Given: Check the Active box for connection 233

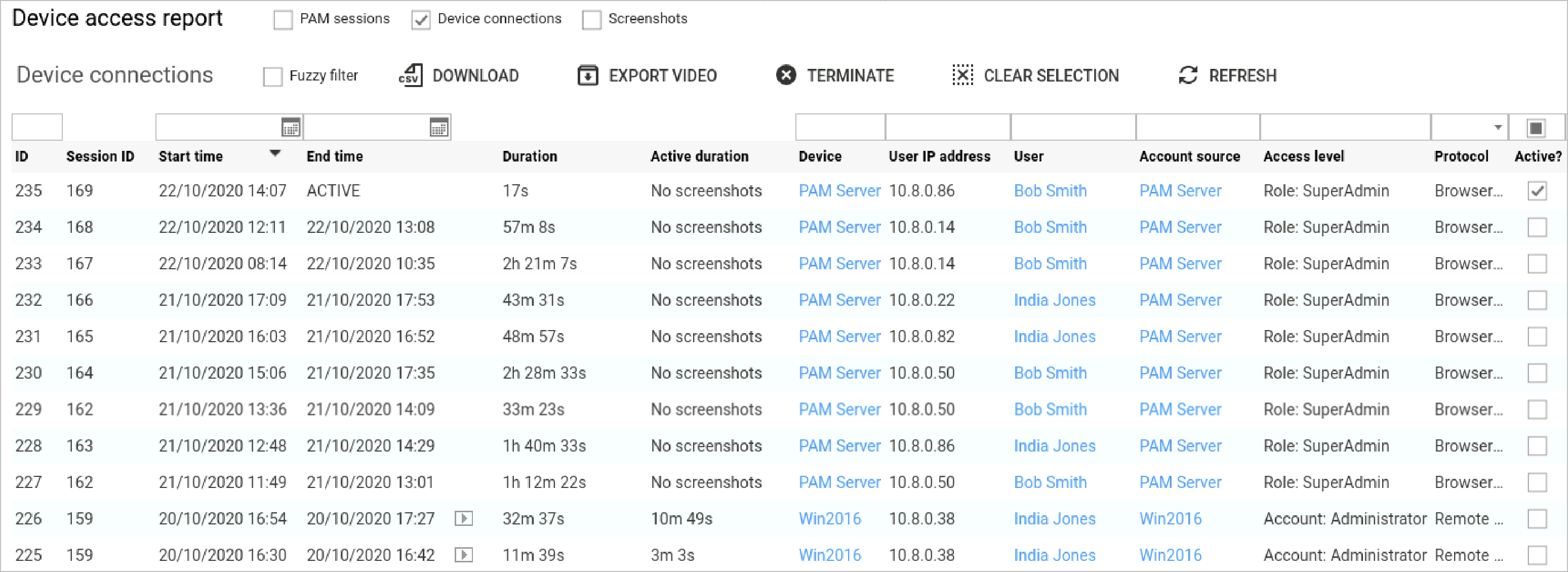Looking at the screenshot, I should coord(1538,264).
